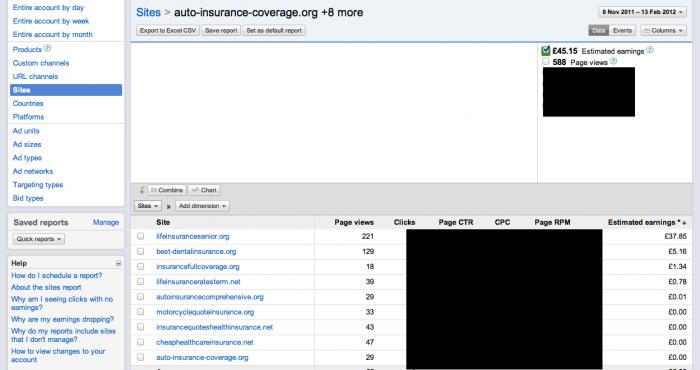The height and width of the screenshot is (370, 700).
Task: Click the Save report button
Action: tap(221, 30)
